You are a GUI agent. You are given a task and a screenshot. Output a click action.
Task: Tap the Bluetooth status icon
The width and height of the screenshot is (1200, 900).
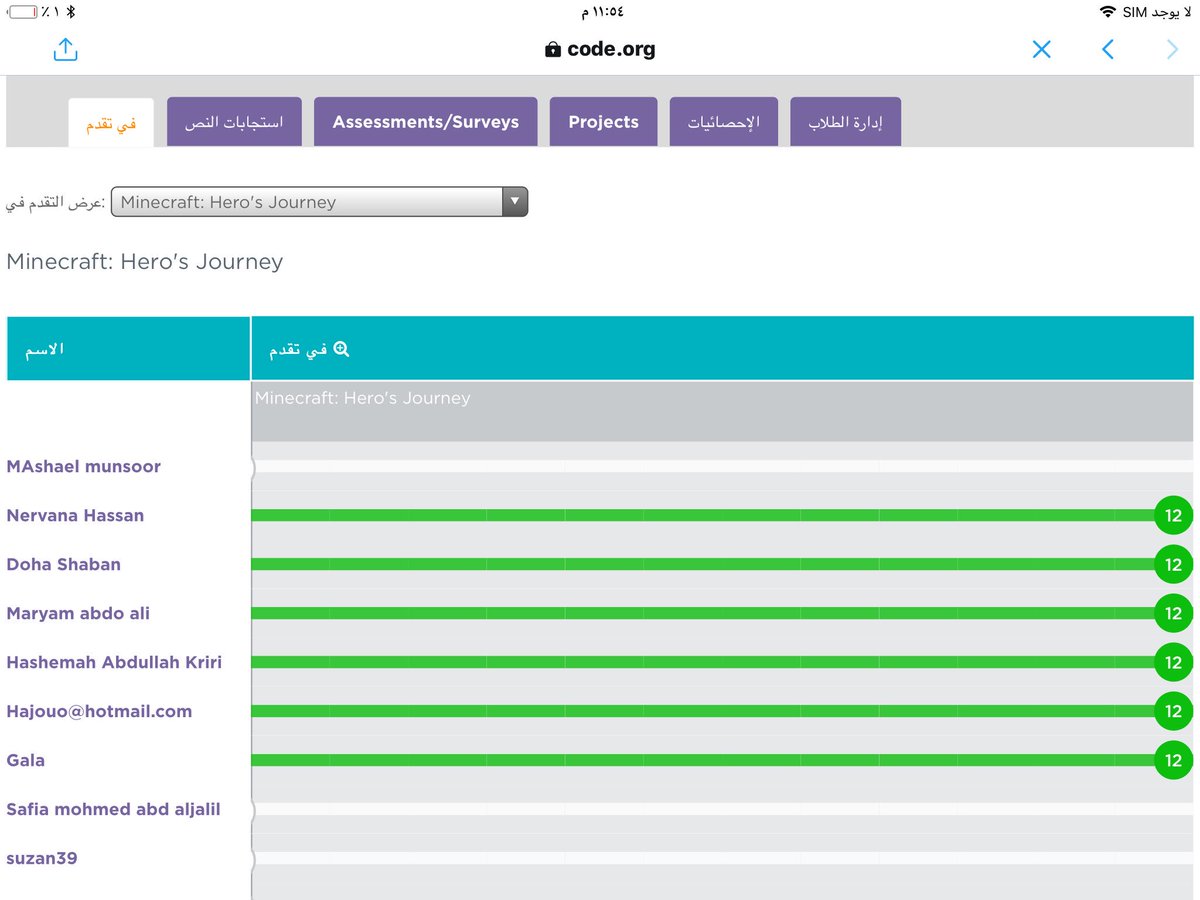pyautogui.click(x=71, y=12)
